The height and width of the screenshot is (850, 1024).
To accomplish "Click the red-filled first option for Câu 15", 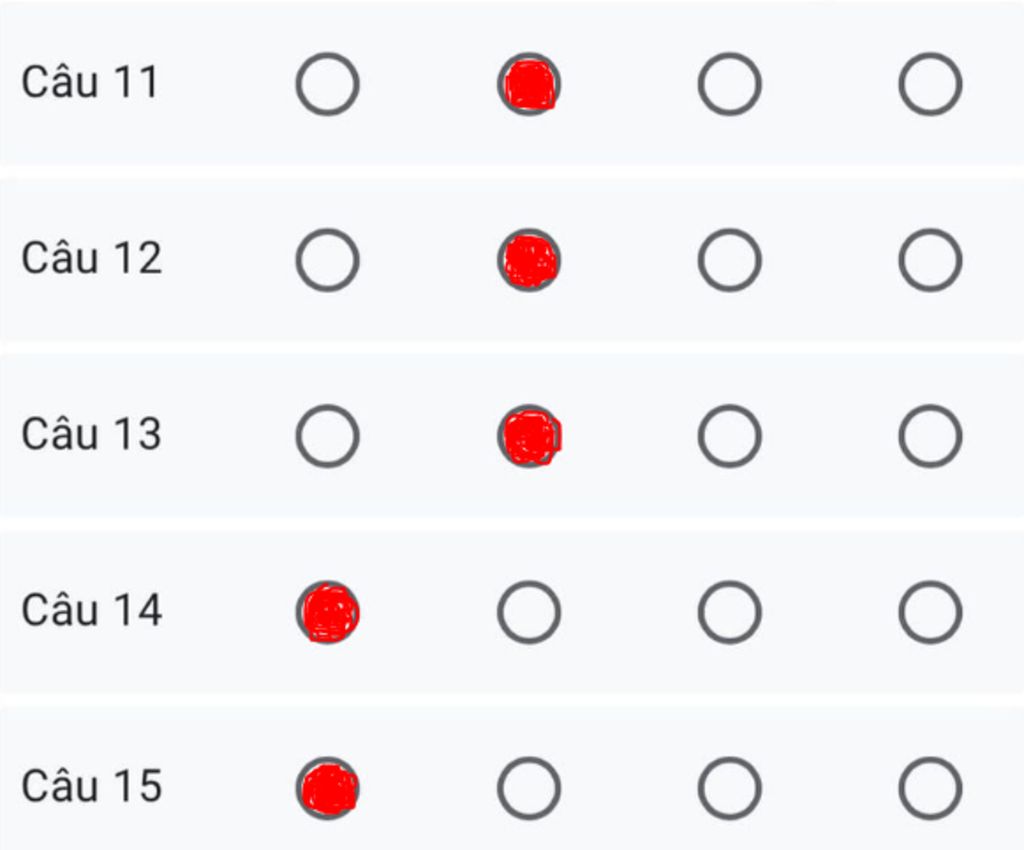I will coord(327,788).
